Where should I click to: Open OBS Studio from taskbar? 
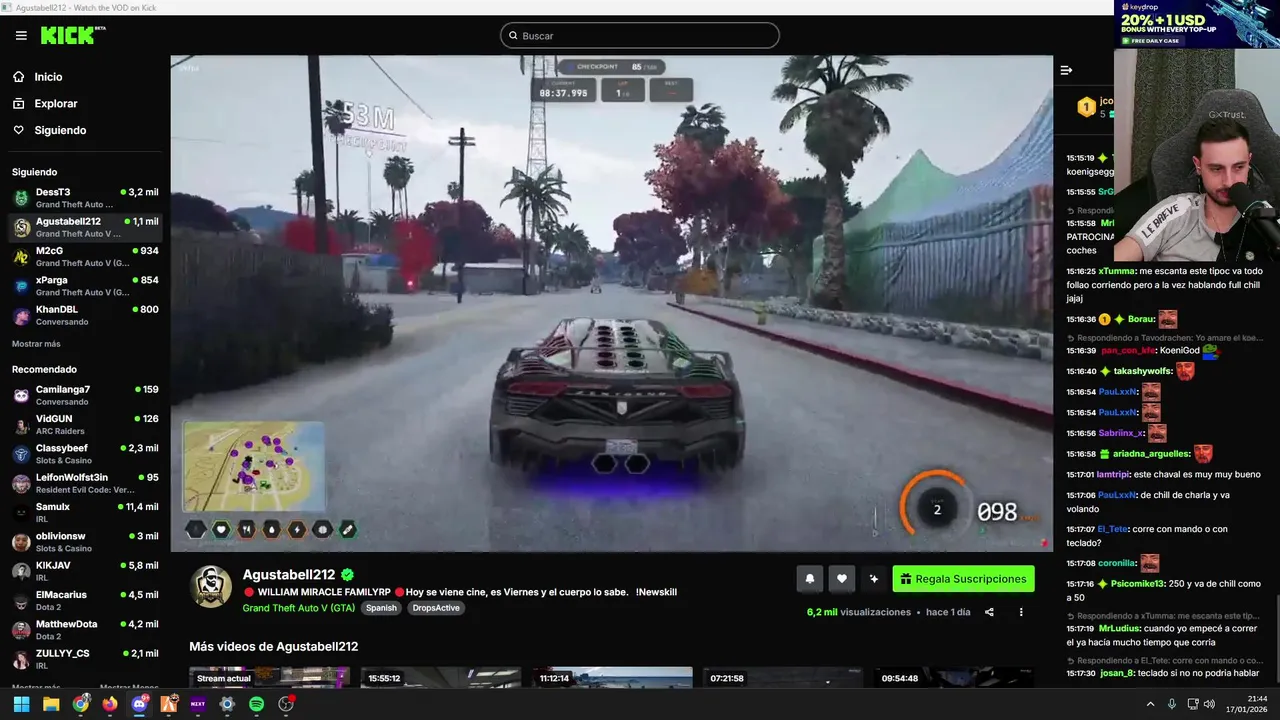pos(286,704)
